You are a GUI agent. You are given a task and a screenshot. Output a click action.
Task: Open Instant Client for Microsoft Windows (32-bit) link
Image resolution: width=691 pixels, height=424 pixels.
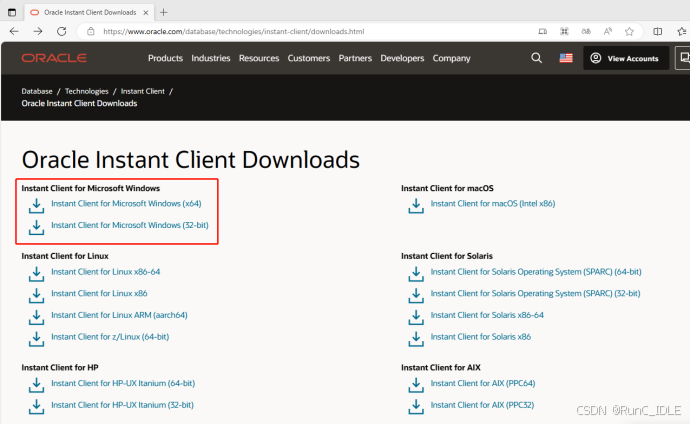click(x=130, y=225)
